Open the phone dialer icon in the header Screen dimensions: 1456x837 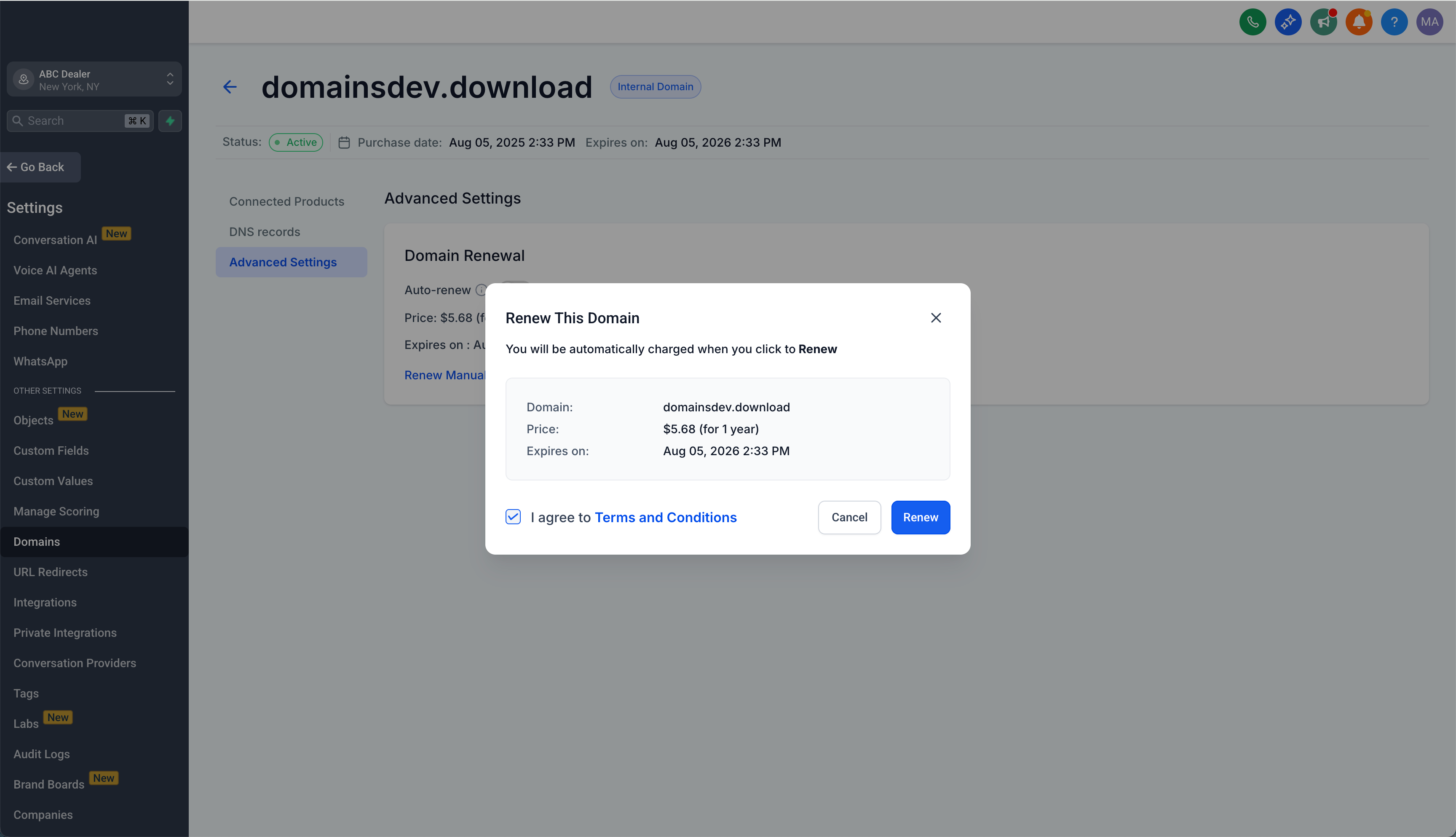(x=1253, y=22)
